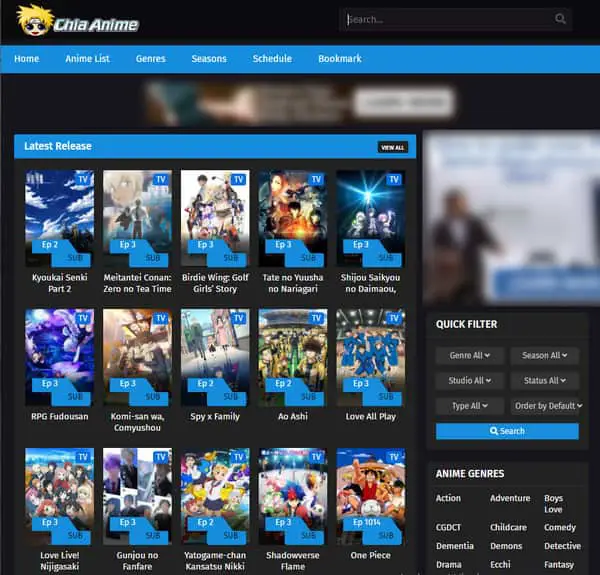Open the Seasons menu item
This screenshot has height=575, width=600.
point(209,59)
